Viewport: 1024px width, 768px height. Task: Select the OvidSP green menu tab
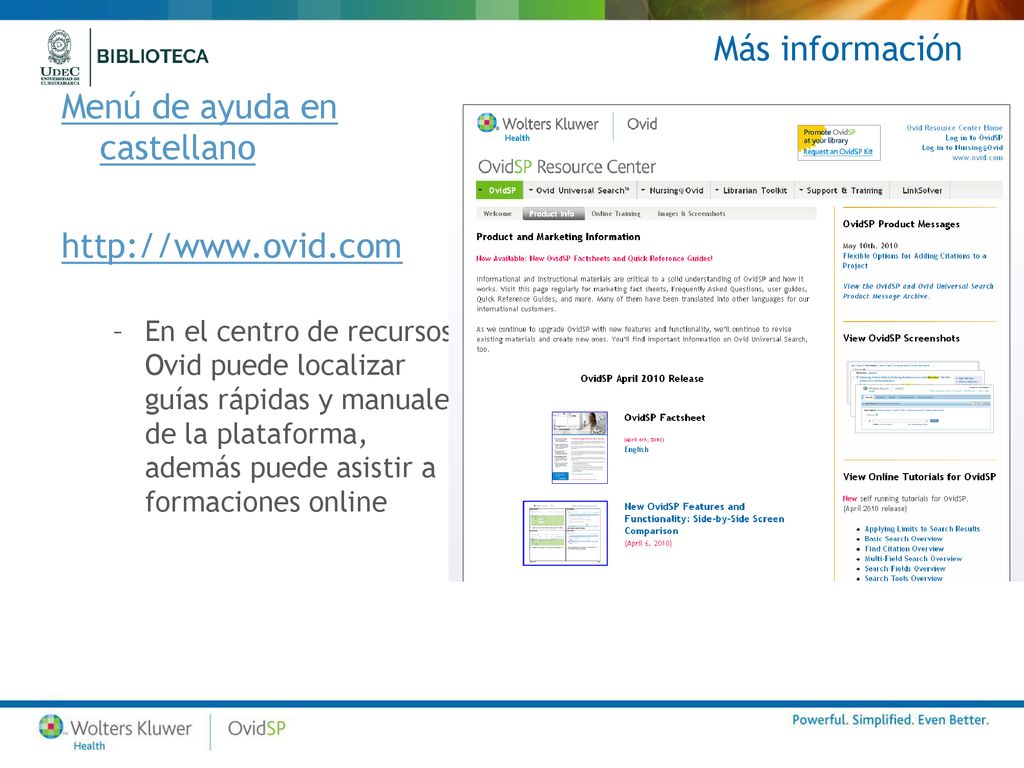pyautogui.click(x=498, y=191)
